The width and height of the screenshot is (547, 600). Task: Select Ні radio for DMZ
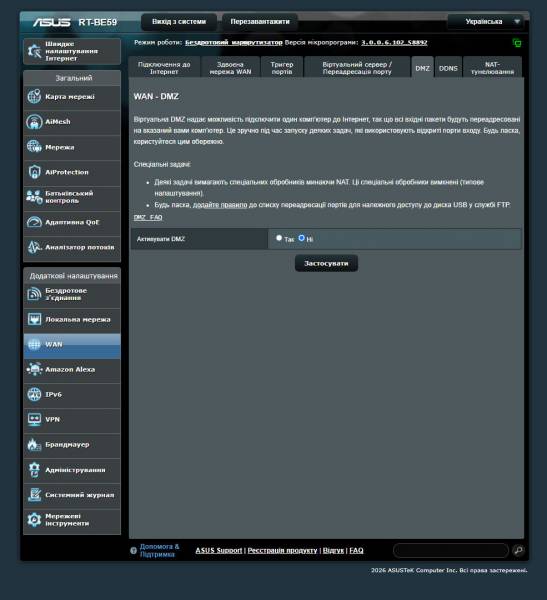coord(302,238)
